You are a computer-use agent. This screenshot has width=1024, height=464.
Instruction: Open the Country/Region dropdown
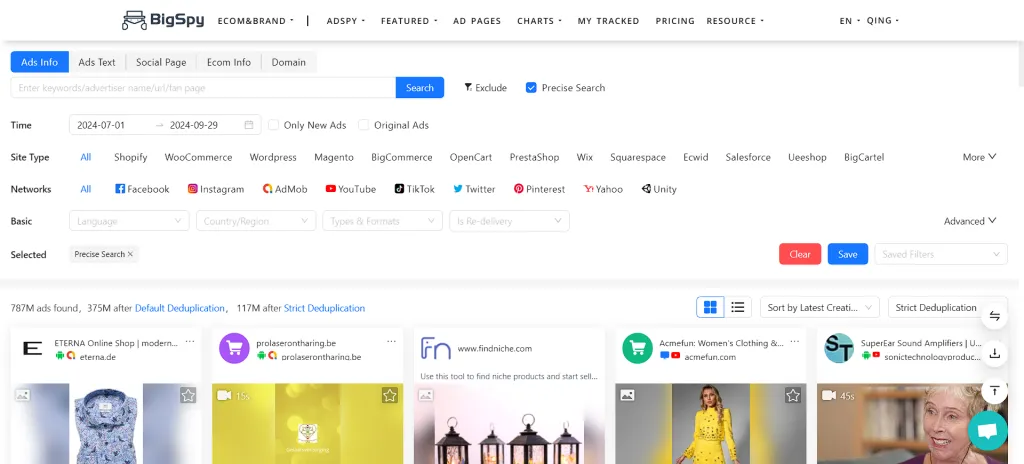click(x=255, y=221)
